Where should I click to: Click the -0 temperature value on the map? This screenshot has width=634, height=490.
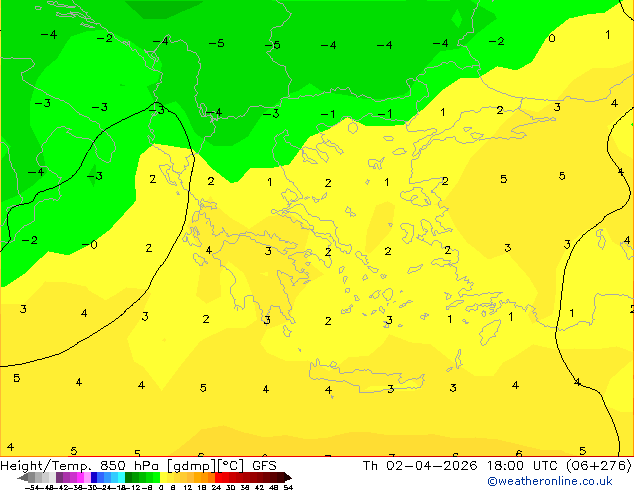[x=90, y=245]
